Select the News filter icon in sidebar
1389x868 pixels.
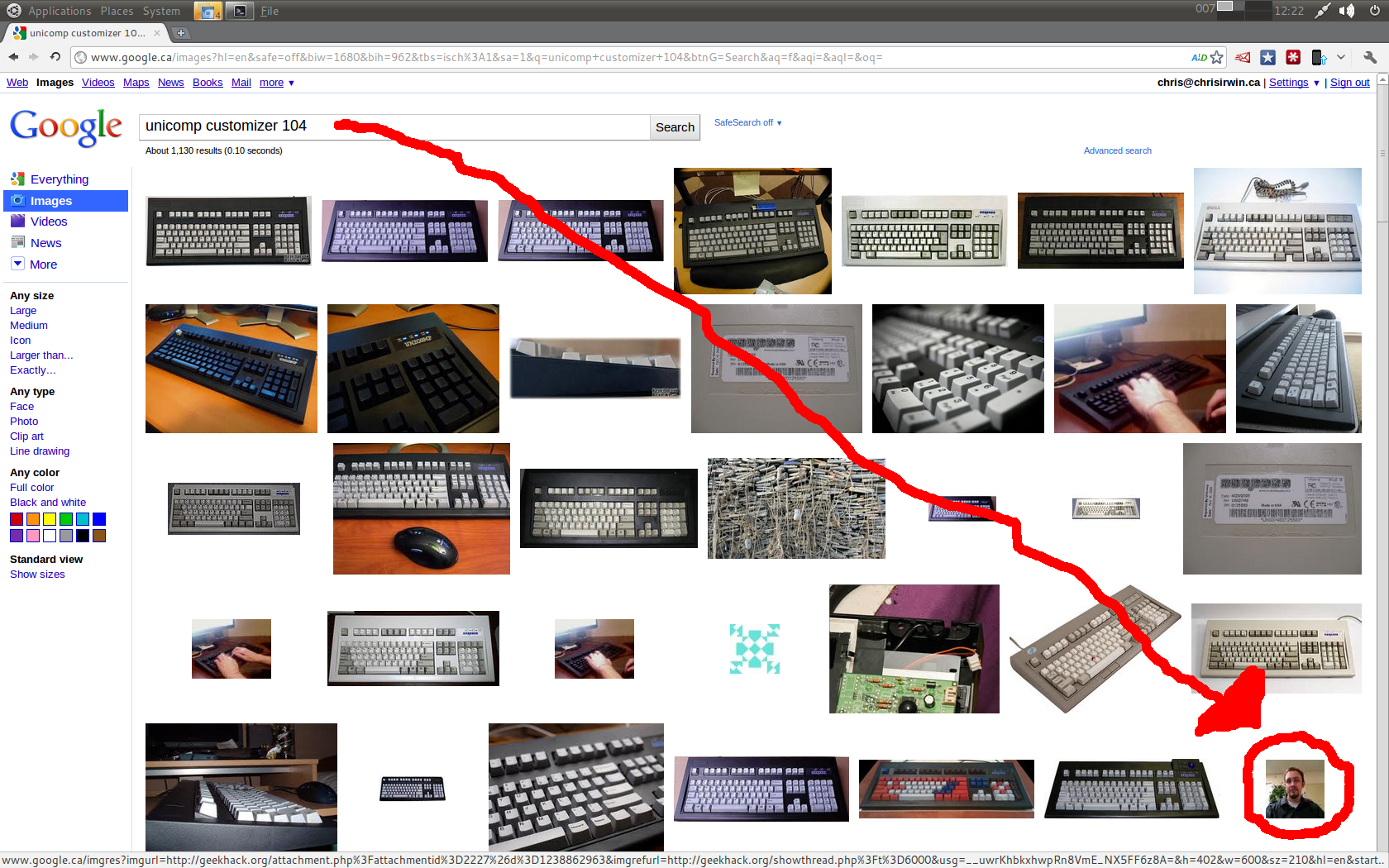[x=18, y=242]
